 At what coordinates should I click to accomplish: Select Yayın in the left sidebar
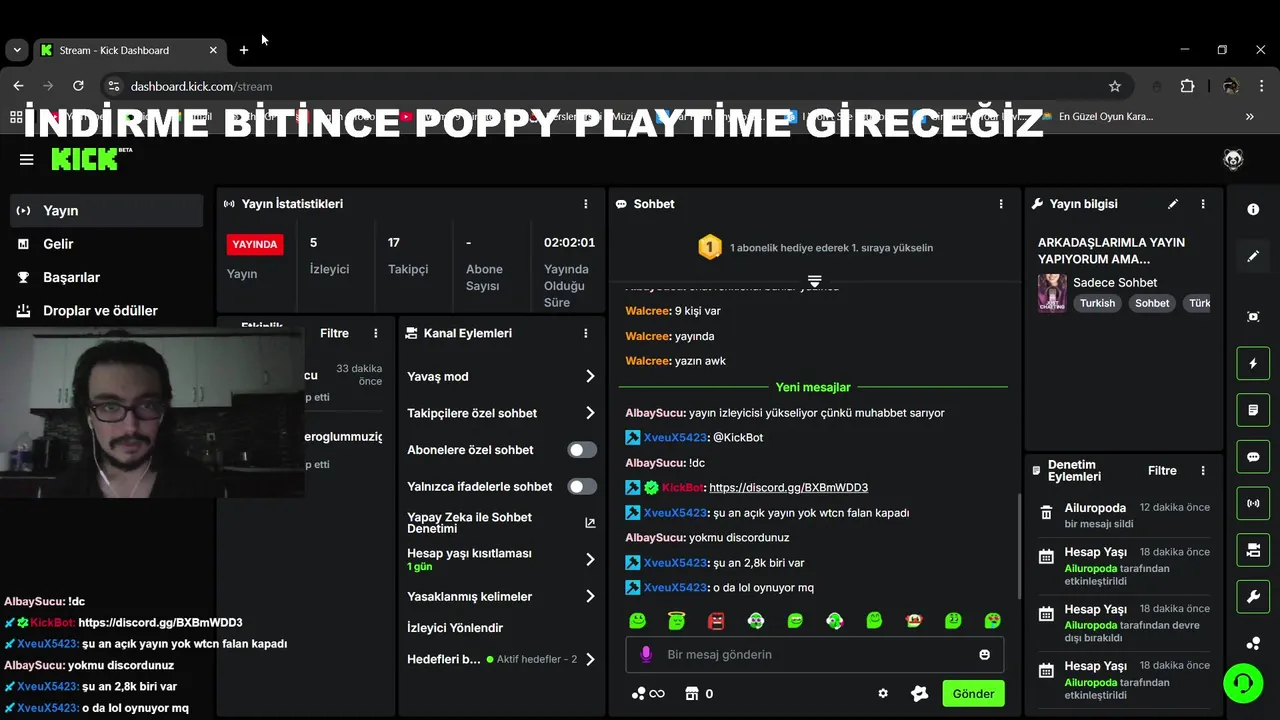(x=107, y=211)
